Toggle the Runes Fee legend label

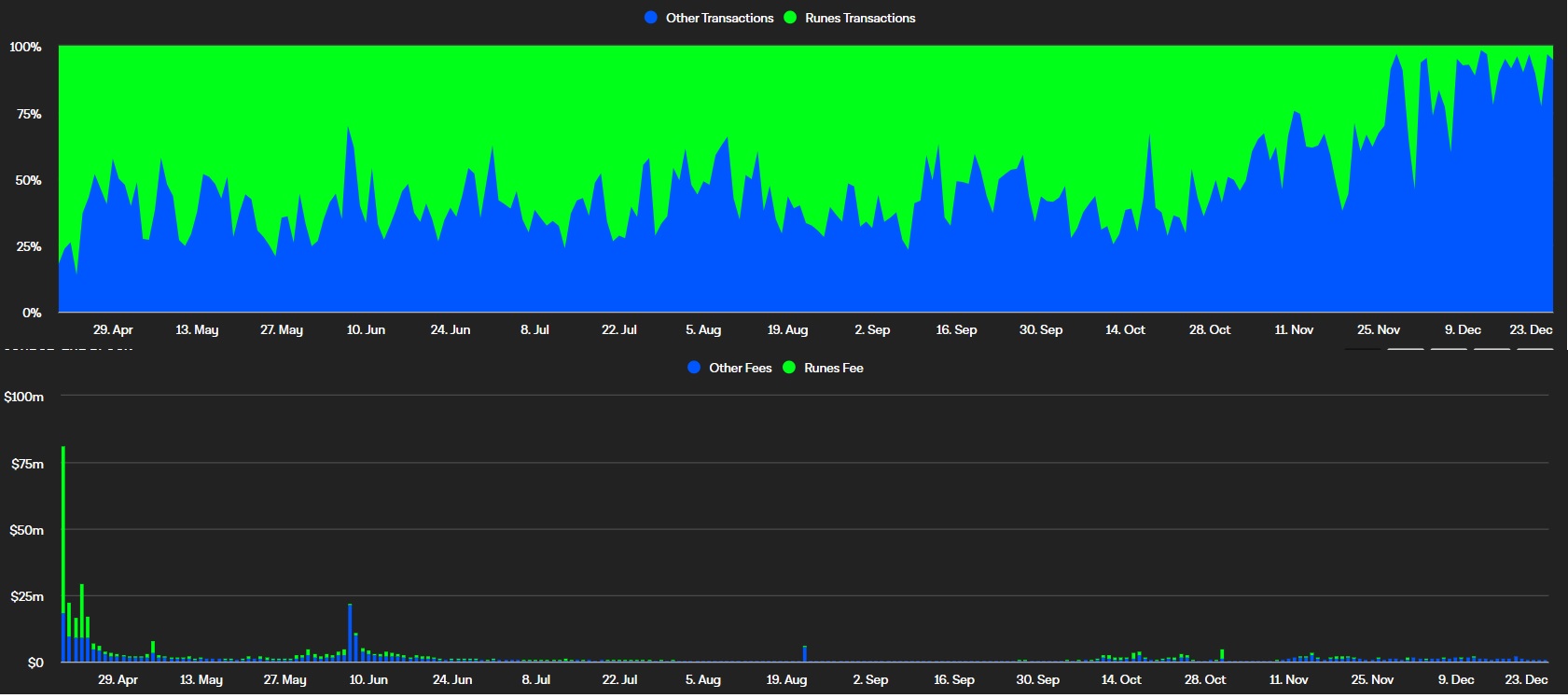coord(833,368)
